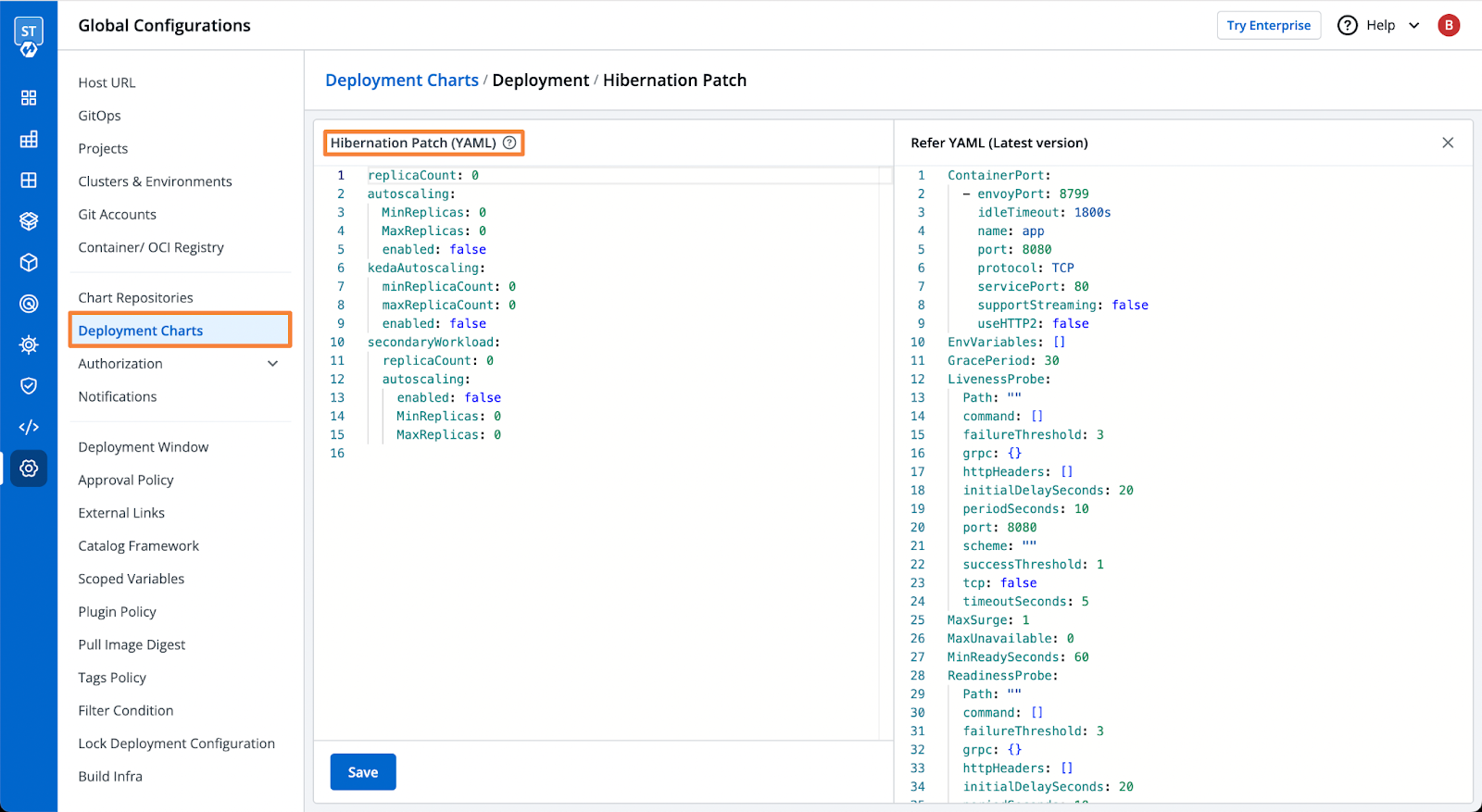Open the code brackets icon in sidebar
The height and width of the screenshot is (812, 1482).
coord(29,427)
